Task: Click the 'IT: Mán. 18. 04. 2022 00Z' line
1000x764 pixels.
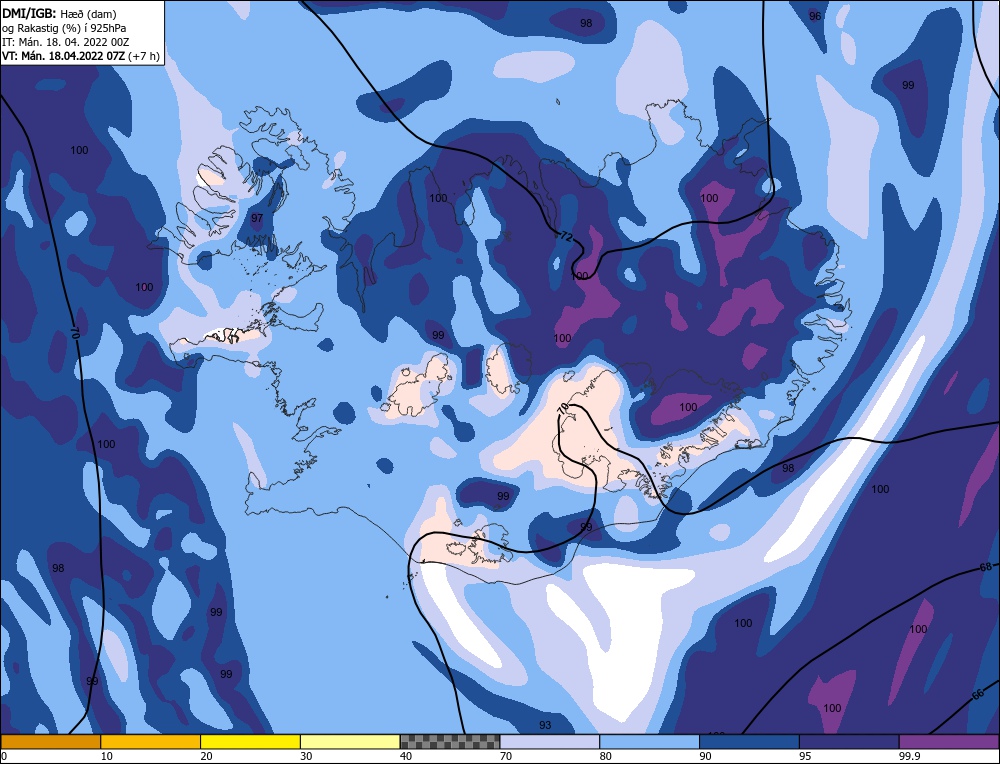Action: click(66, 41)
